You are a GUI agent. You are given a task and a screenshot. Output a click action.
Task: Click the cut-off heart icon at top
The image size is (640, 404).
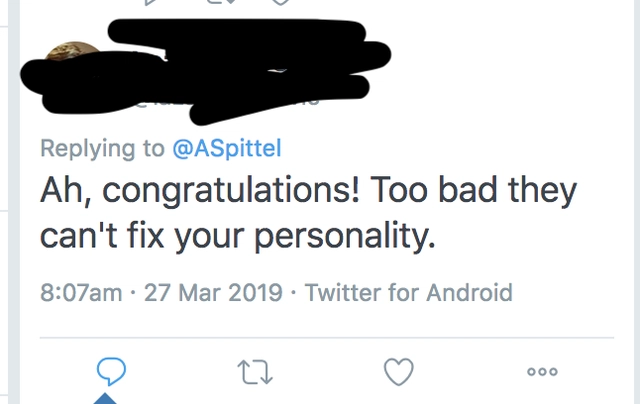tap(281, 2)
